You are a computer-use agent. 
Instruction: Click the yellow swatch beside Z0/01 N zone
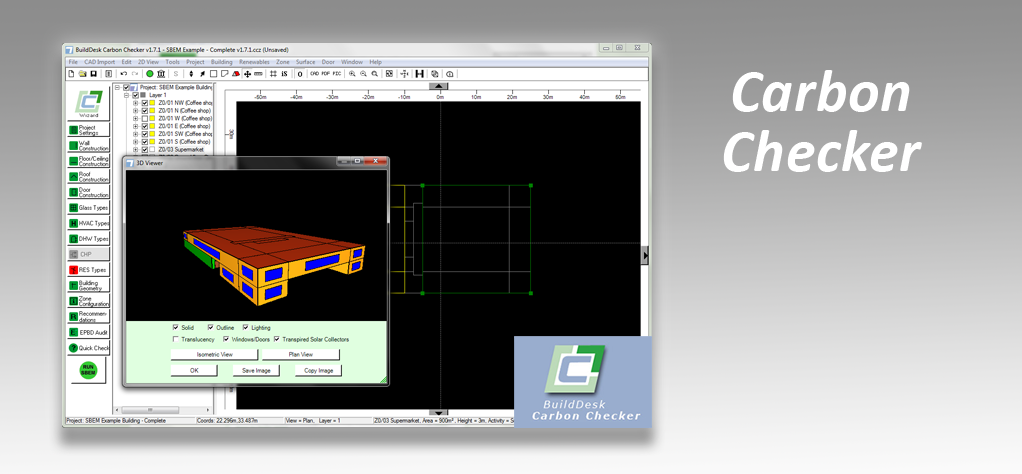pyautogui.click(x=152, y=110)
